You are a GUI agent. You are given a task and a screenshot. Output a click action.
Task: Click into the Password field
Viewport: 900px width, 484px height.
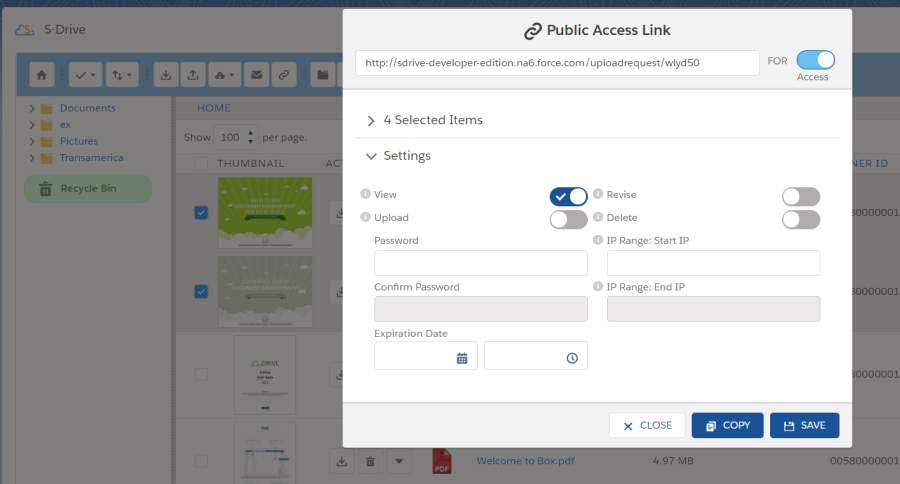pyautogui.click(x=480, y=263)
